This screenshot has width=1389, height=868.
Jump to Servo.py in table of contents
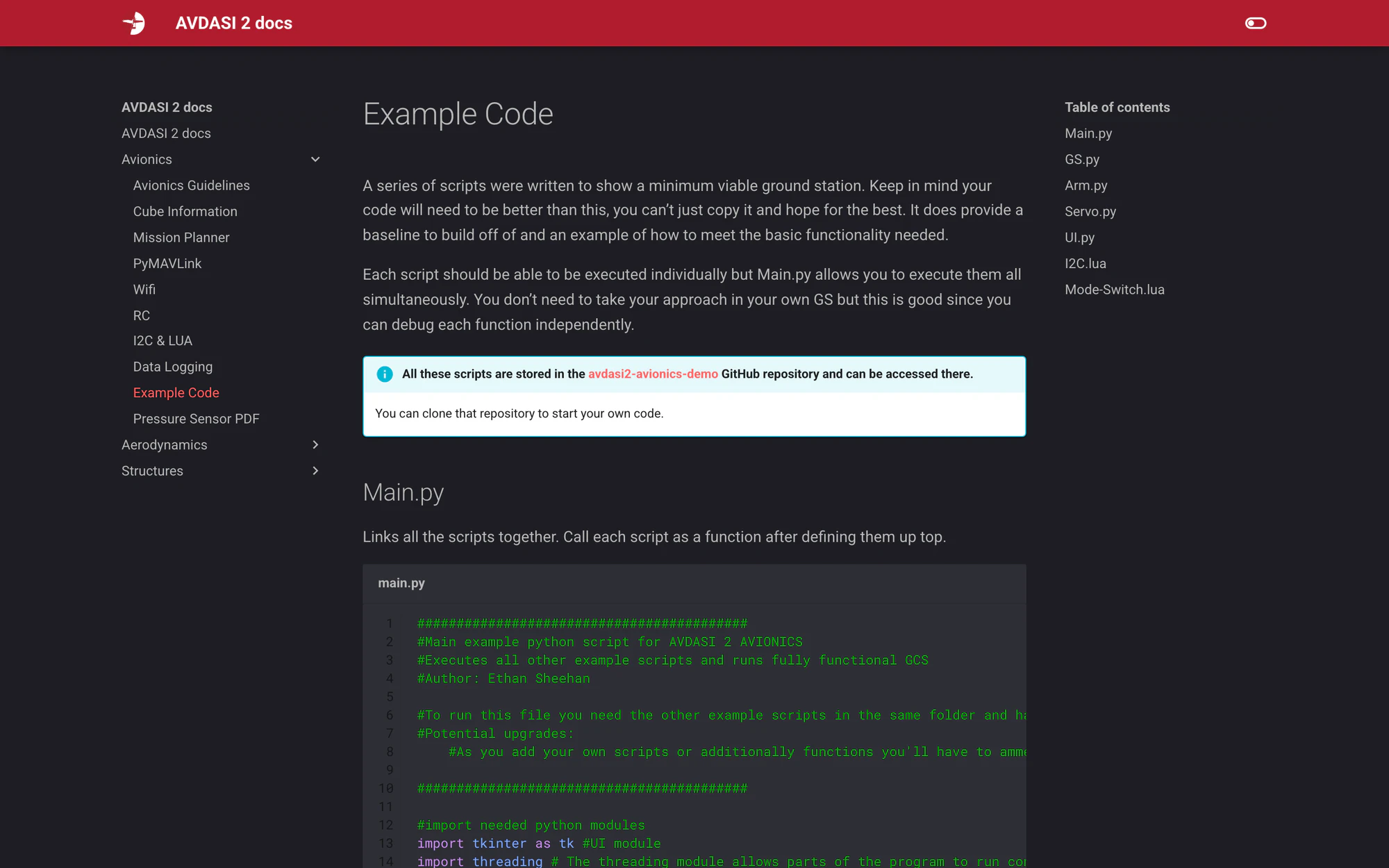click(x=1090, y=212)
